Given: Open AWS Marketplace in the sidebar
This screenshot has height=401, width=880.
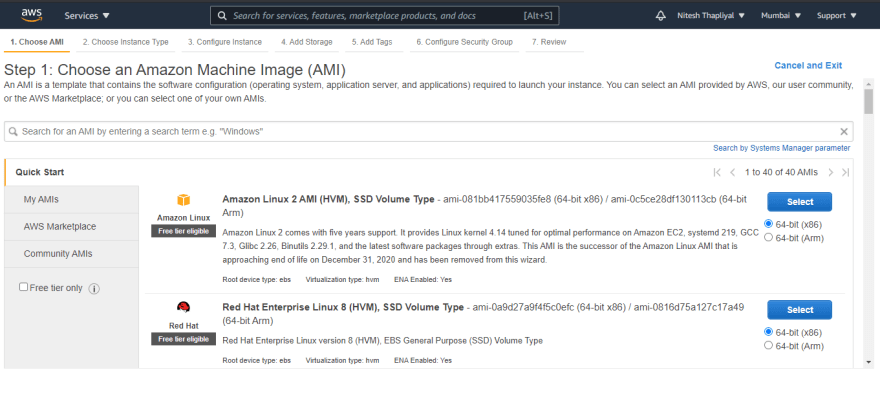Looking at the screenshot, I should pos(71,227).
